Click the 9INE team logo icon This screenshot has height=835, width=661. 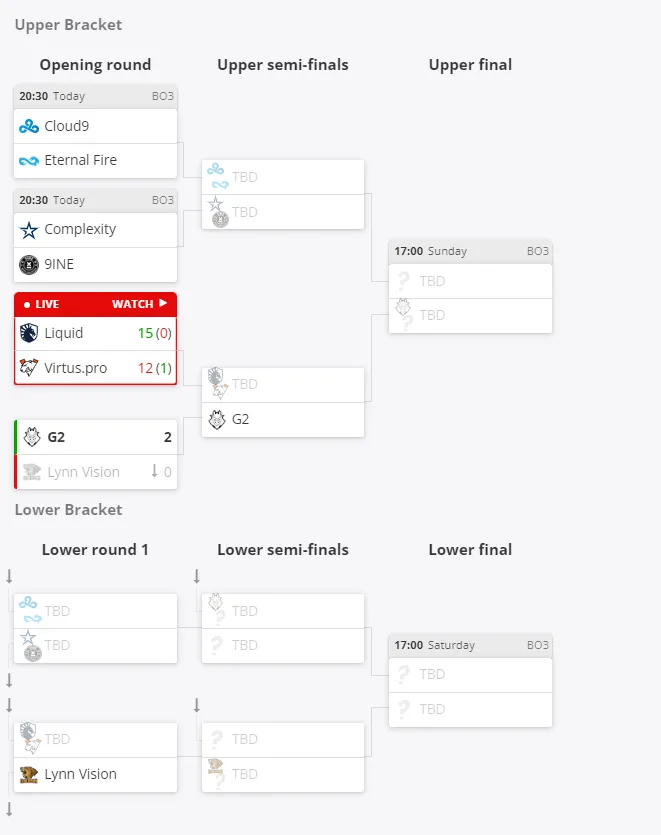tap(29, 264)
